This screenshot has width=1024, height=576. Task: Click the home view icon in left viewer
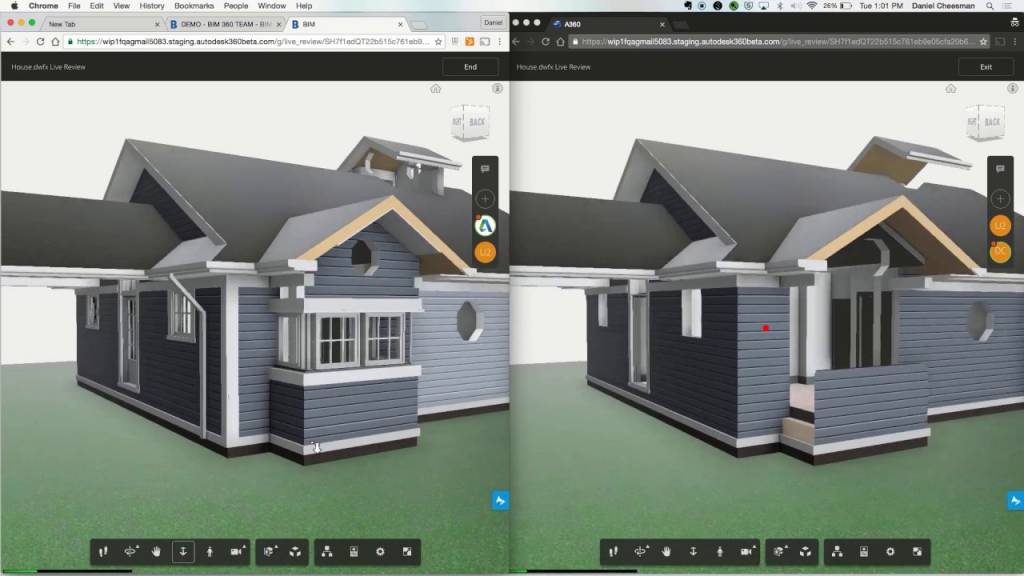[x=436, y=89]
